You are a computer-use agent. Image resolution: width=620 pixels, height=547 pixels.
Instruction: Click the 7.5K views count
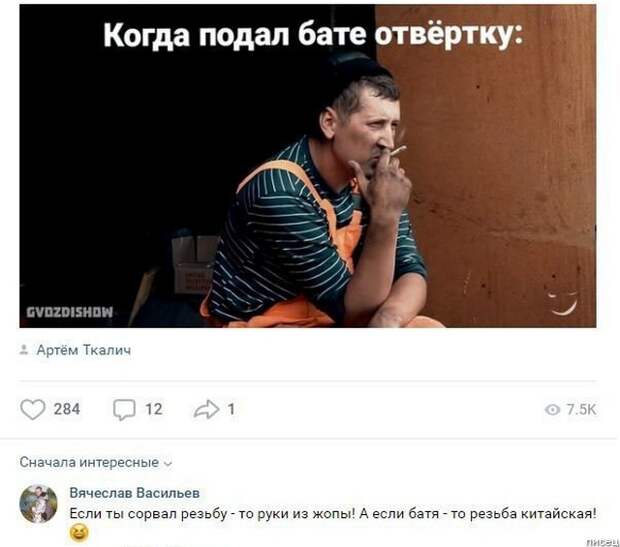click(581, 409)
